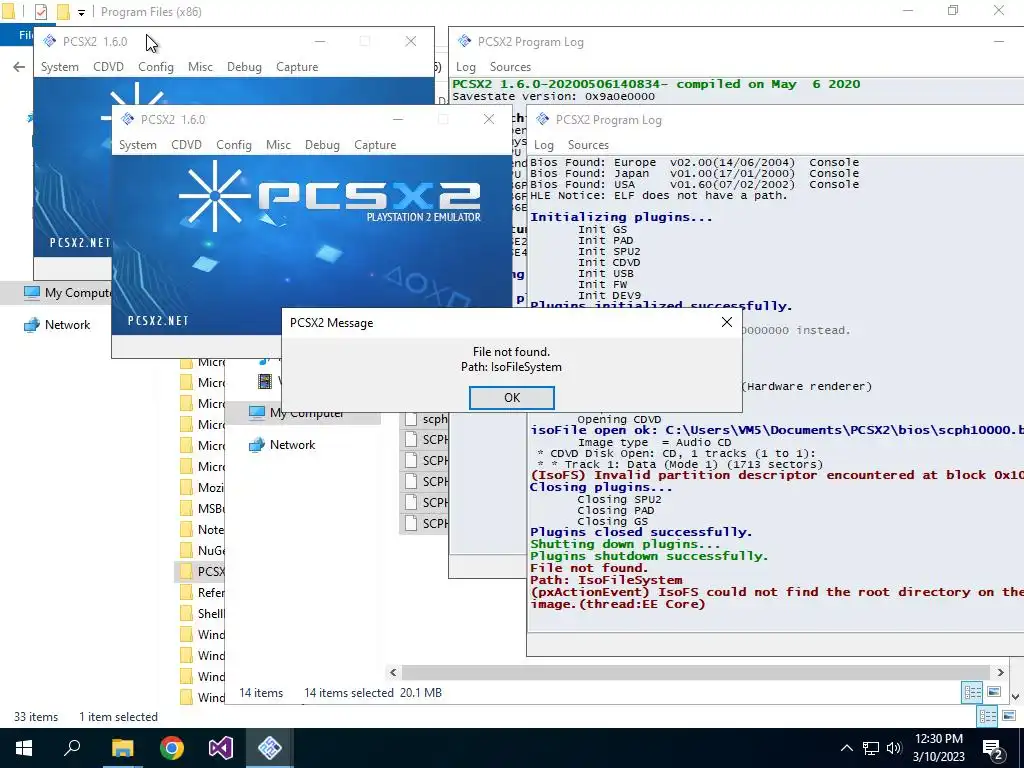Switch back Explorer to large icons view
Image resolution: width=1024 pixels, height=768 pixels.
1009,716
